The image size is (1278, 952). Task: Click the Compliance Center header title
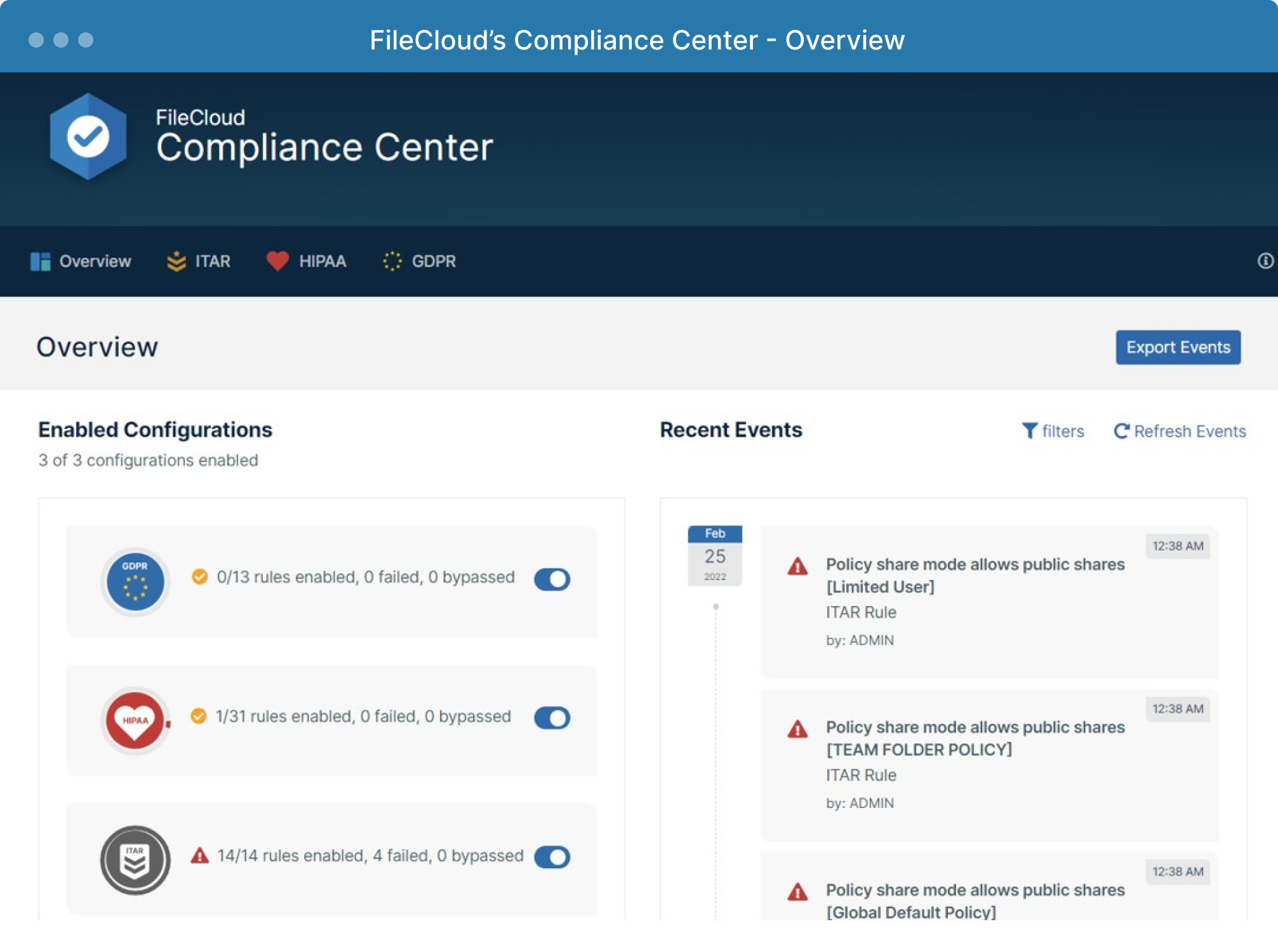coord(324,147)
